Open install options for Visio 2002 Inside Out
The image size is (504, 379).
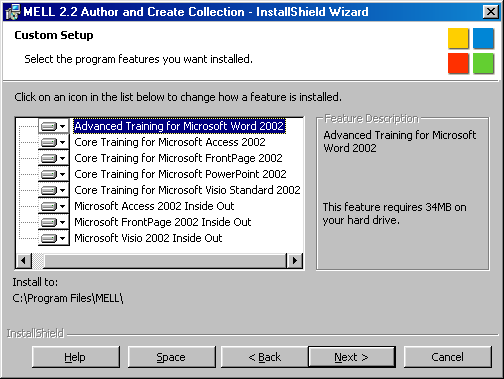tap(54, 238)
